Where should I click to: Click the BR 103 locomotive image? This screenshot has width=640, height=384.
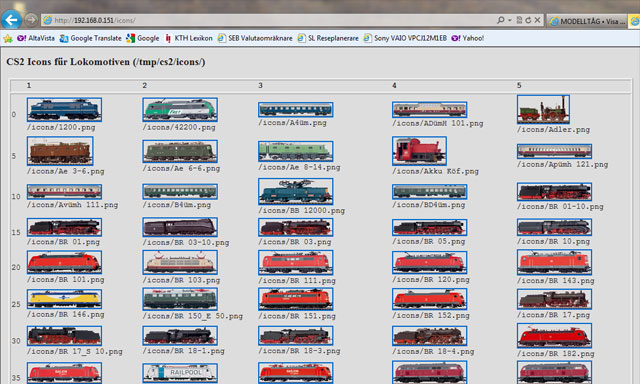(180, 262)
